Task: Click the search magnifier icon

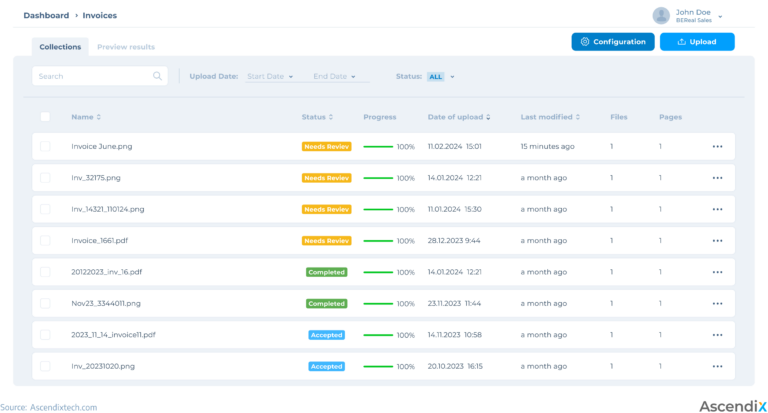Action: tap(158, 76)
